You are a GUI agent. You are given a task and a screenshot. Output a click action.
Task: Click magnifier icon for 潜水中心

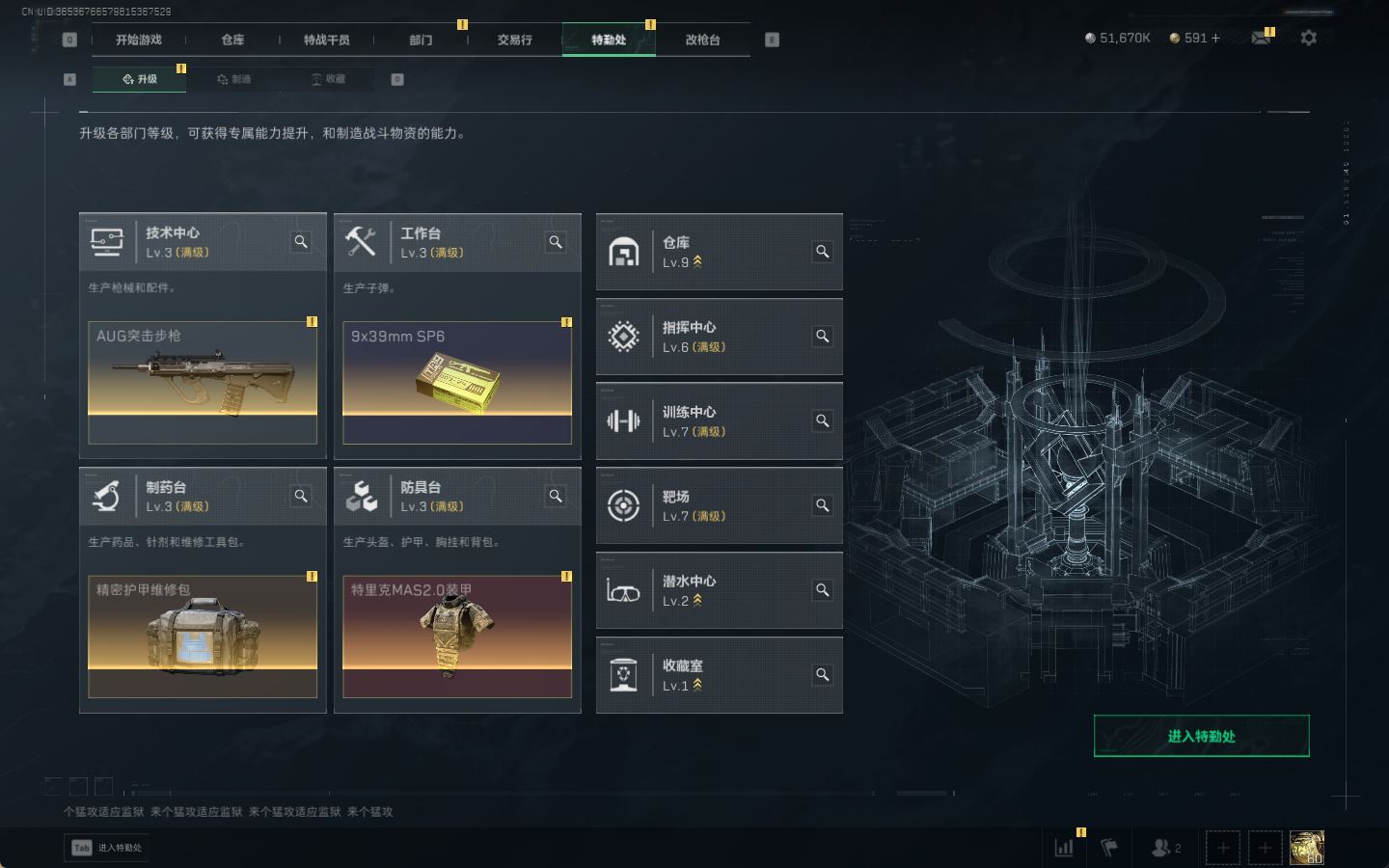(x=823, y=590)
